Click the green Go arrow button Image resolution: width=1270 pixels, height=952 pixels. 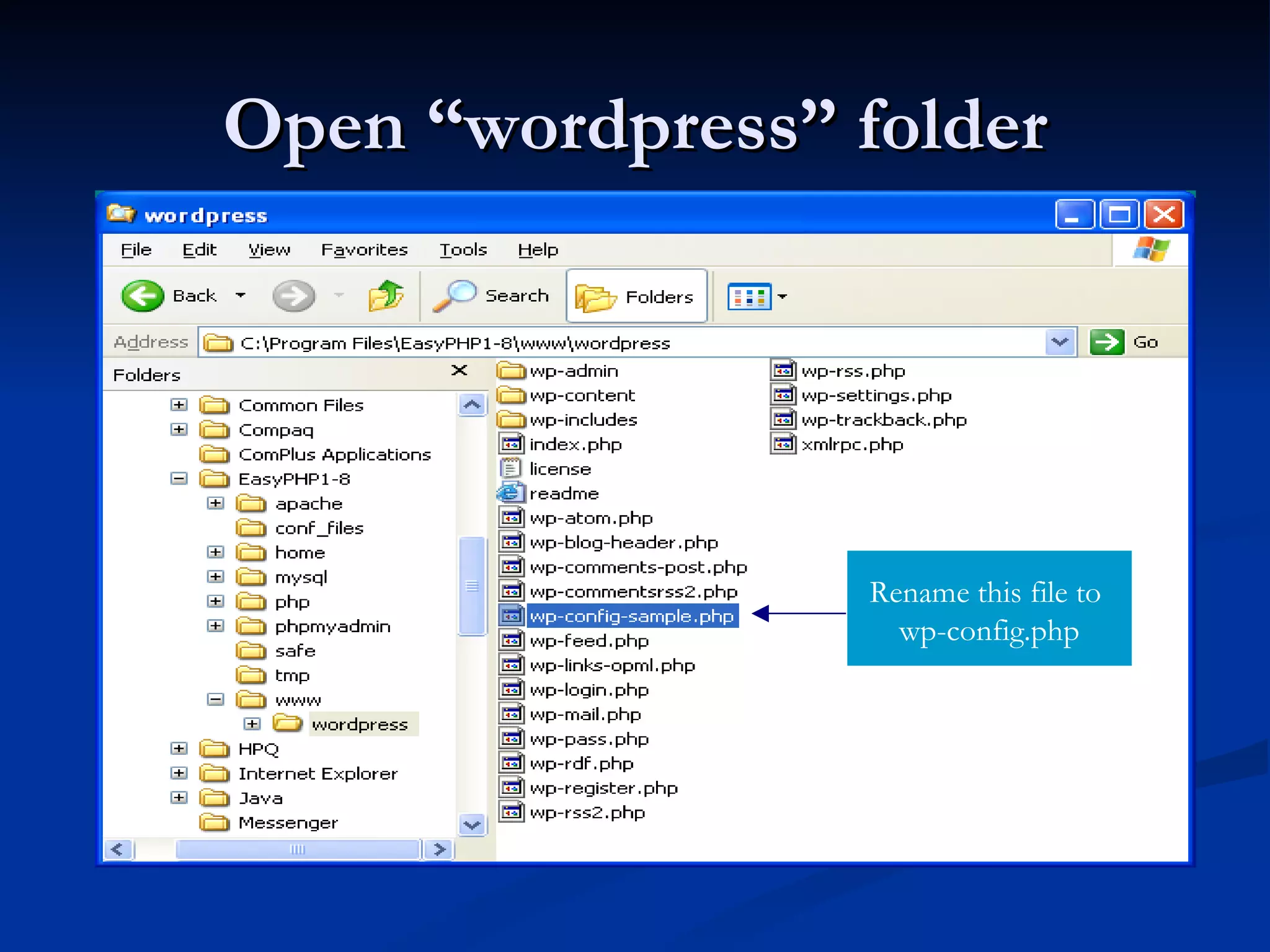[x=1107, y=342]
